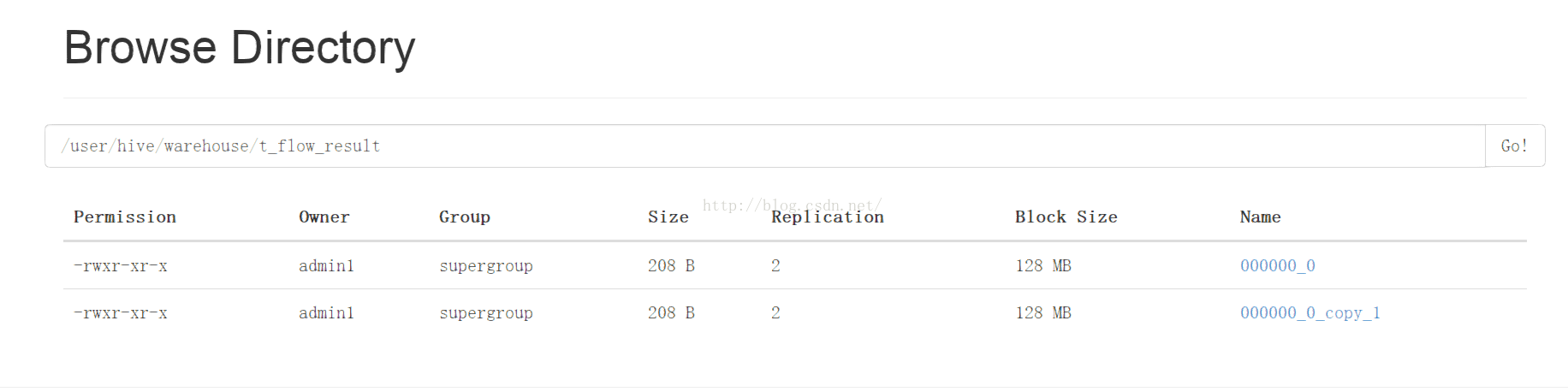1568x392 pixels.
Task: Click 128 MB block size of 000000_0_copy_1
Action: click(1043, 313)
